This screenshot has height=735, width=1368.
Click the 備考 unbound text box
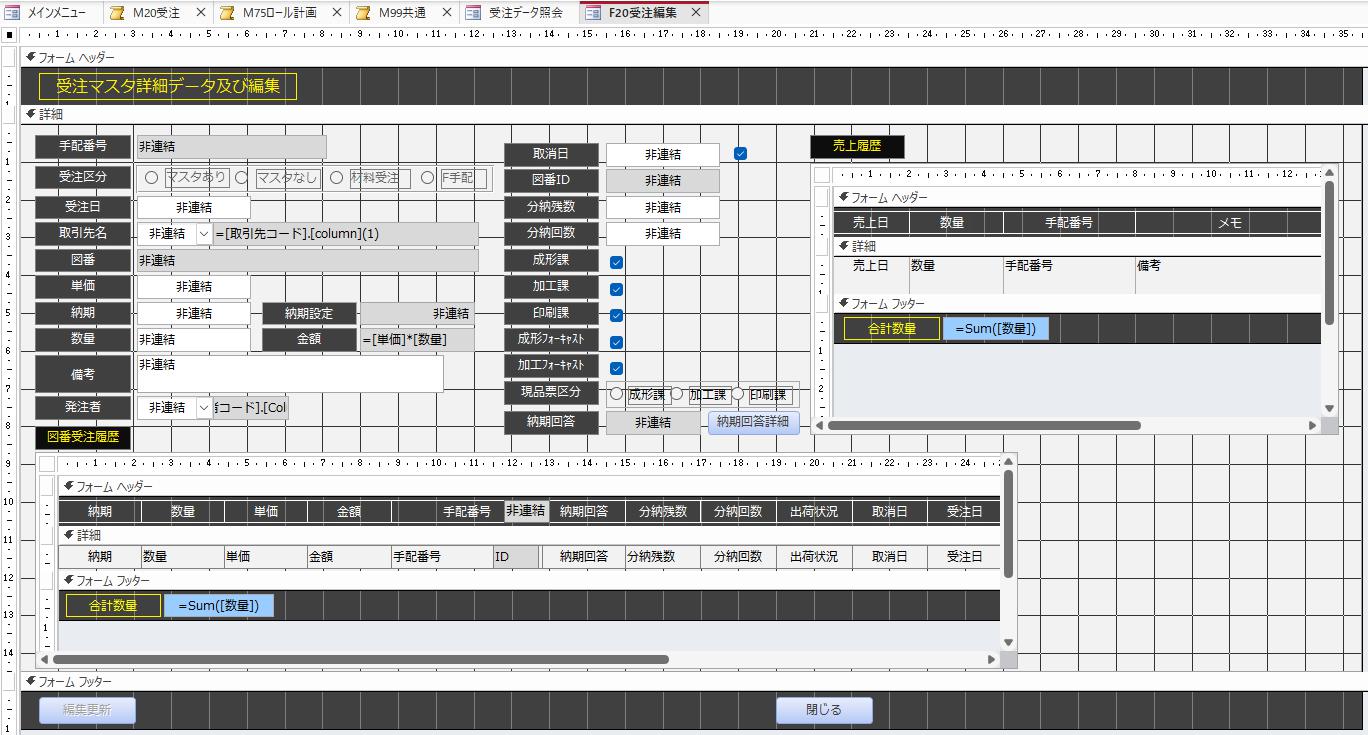[290, 374]
